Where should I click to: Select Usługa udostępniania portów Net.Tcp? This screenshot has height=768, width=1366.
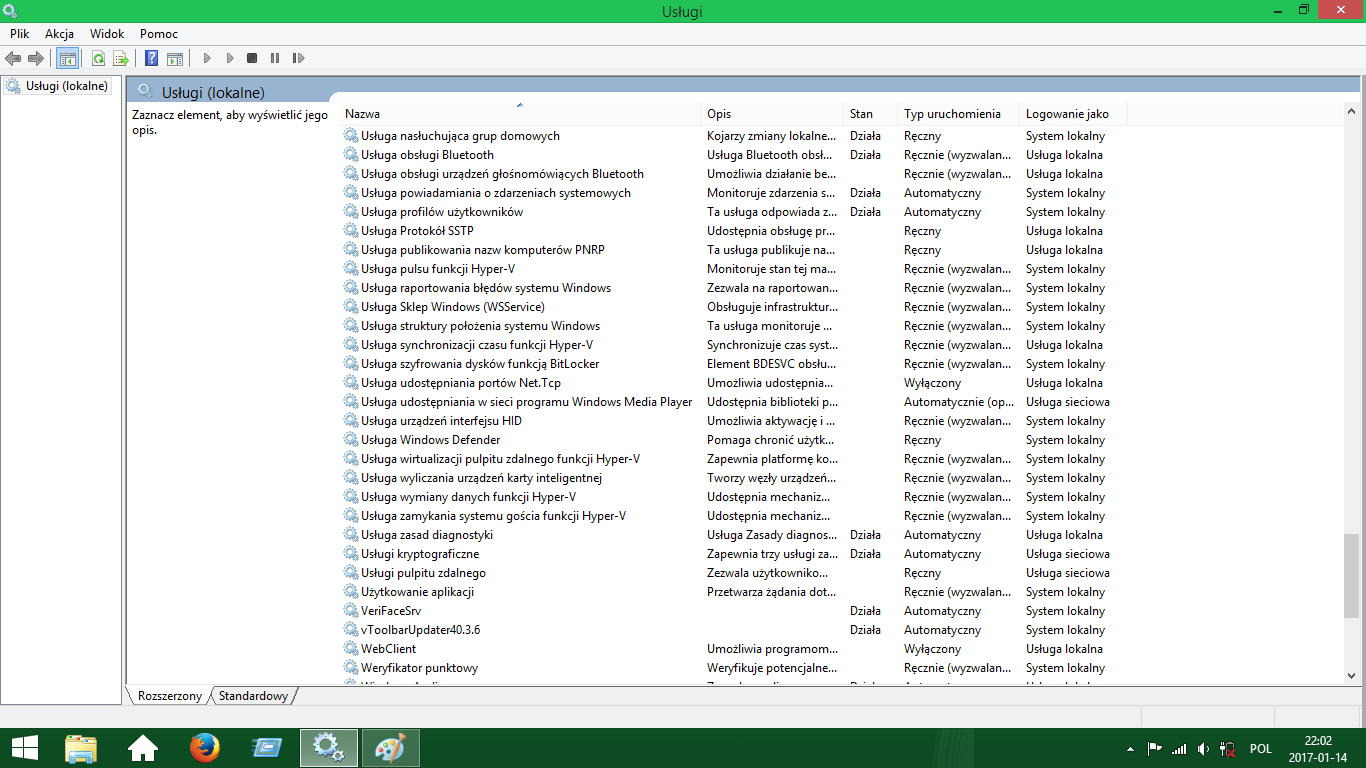735,383
